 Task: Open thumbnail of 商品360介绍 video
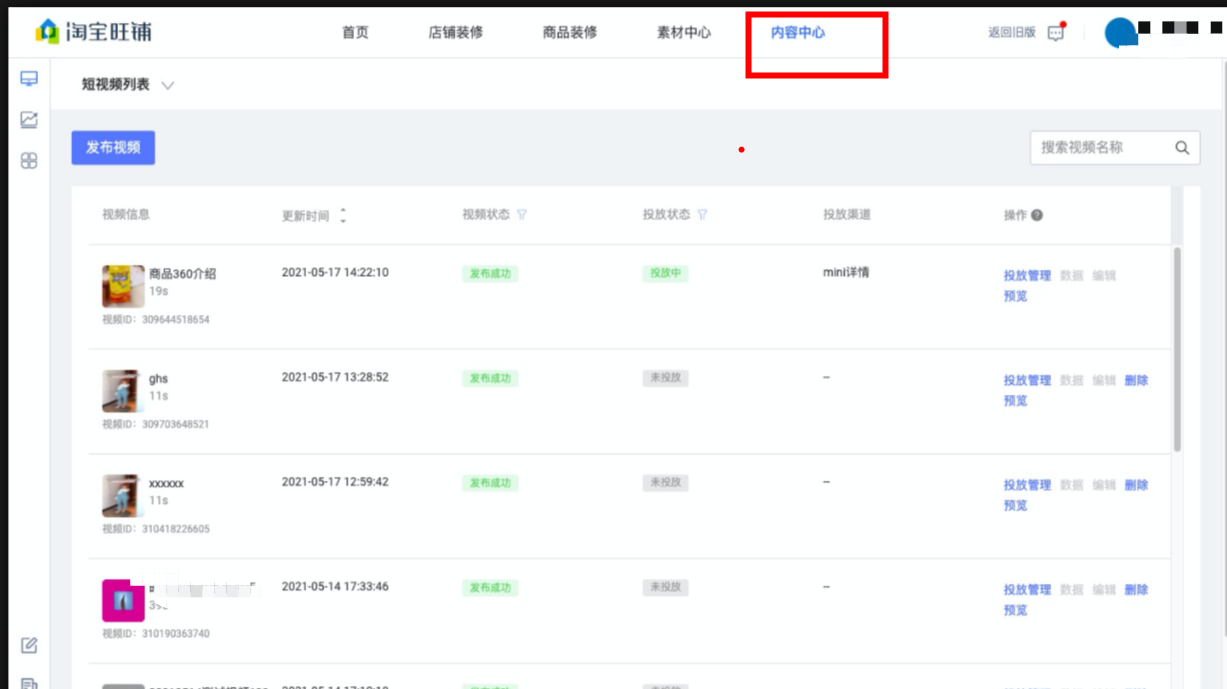pyautogui.click(x=123, y=286)
